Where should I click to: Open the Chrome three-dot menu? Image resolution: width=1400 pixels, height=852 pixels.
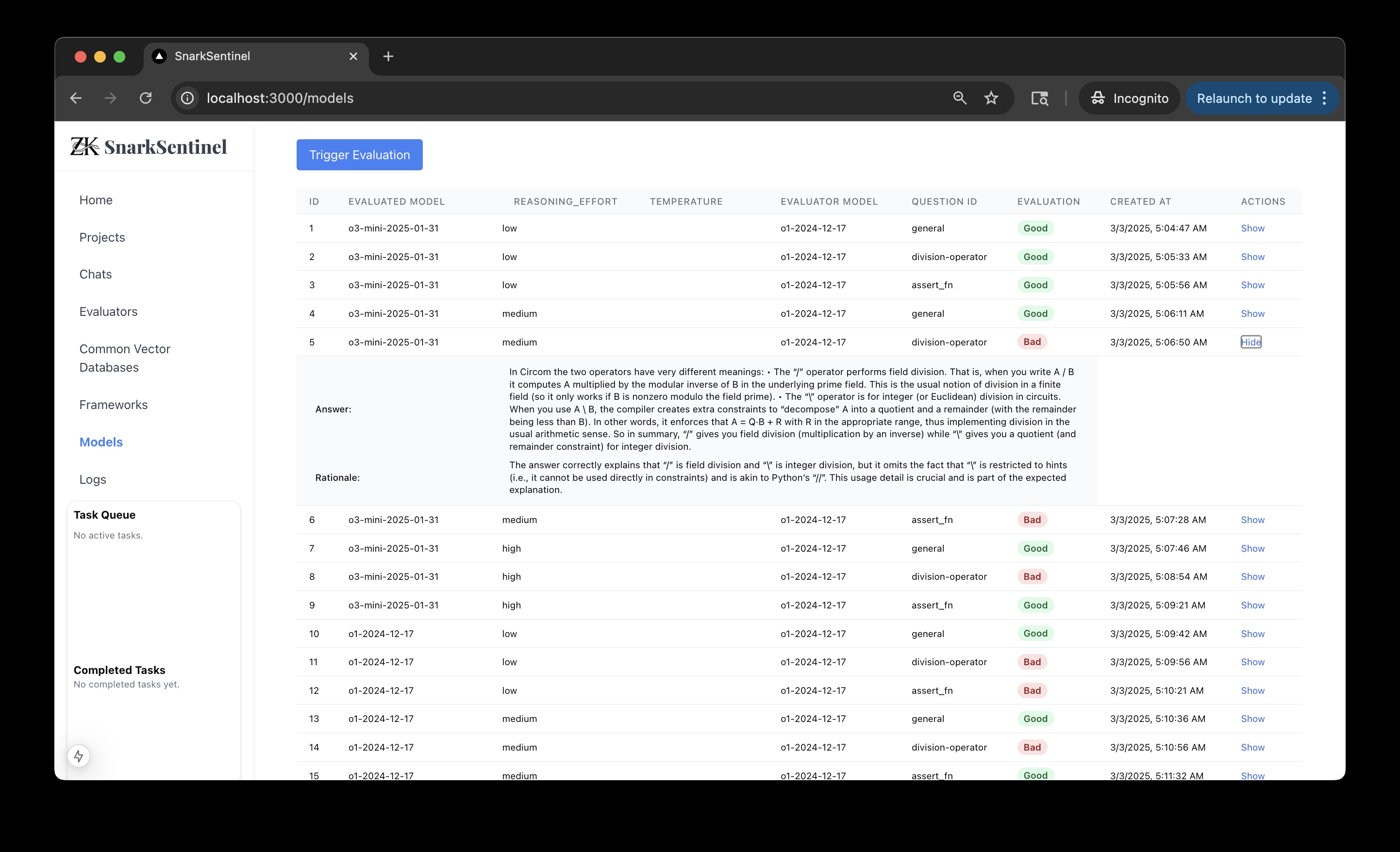[1324, 98]
